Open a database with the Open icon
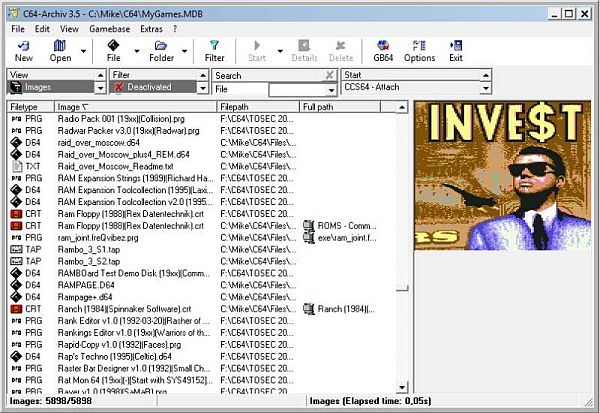Screen dimensions: 600x413 60,46
